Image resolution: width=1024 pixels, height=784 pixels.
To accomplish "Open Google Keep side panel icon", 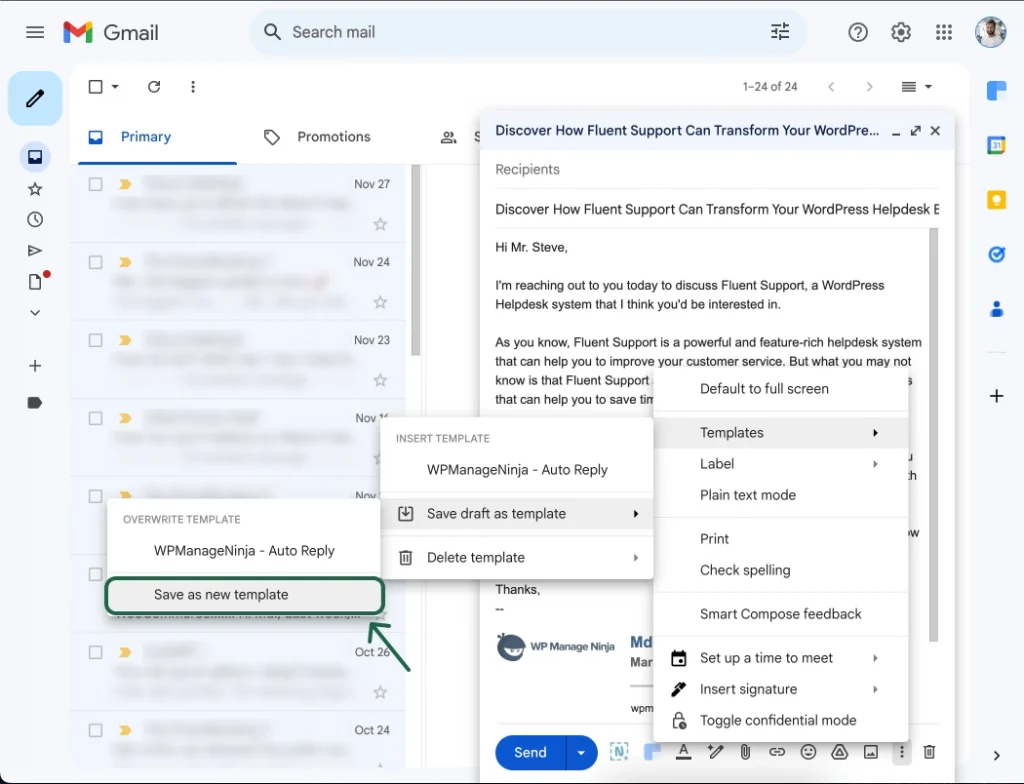I will click(996, 199).
